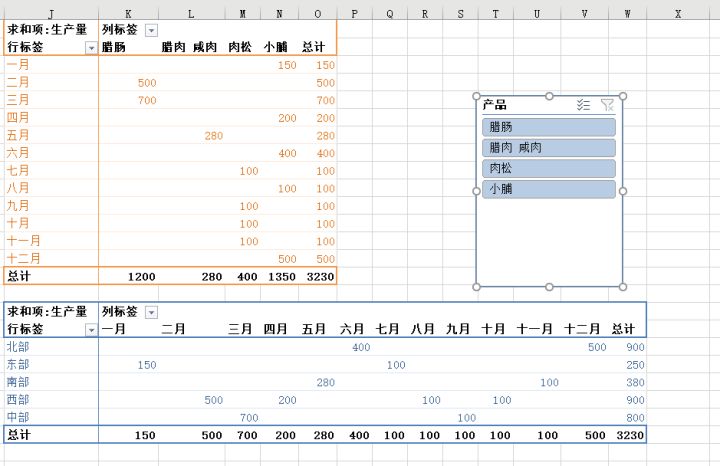
Task: Click the slicer's bottom-right resize handle
Action: coord(622,287)
